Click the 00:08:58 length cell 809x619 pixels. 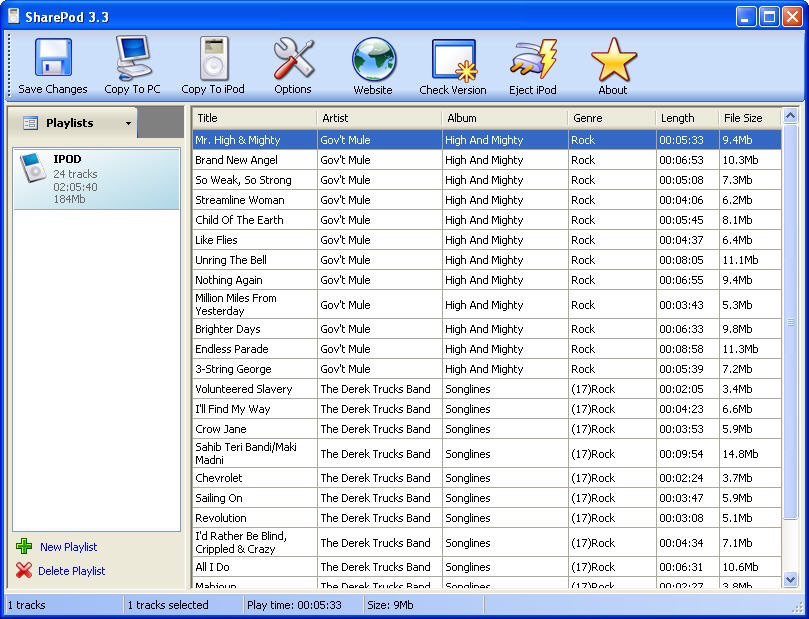[x=687, y=349]
